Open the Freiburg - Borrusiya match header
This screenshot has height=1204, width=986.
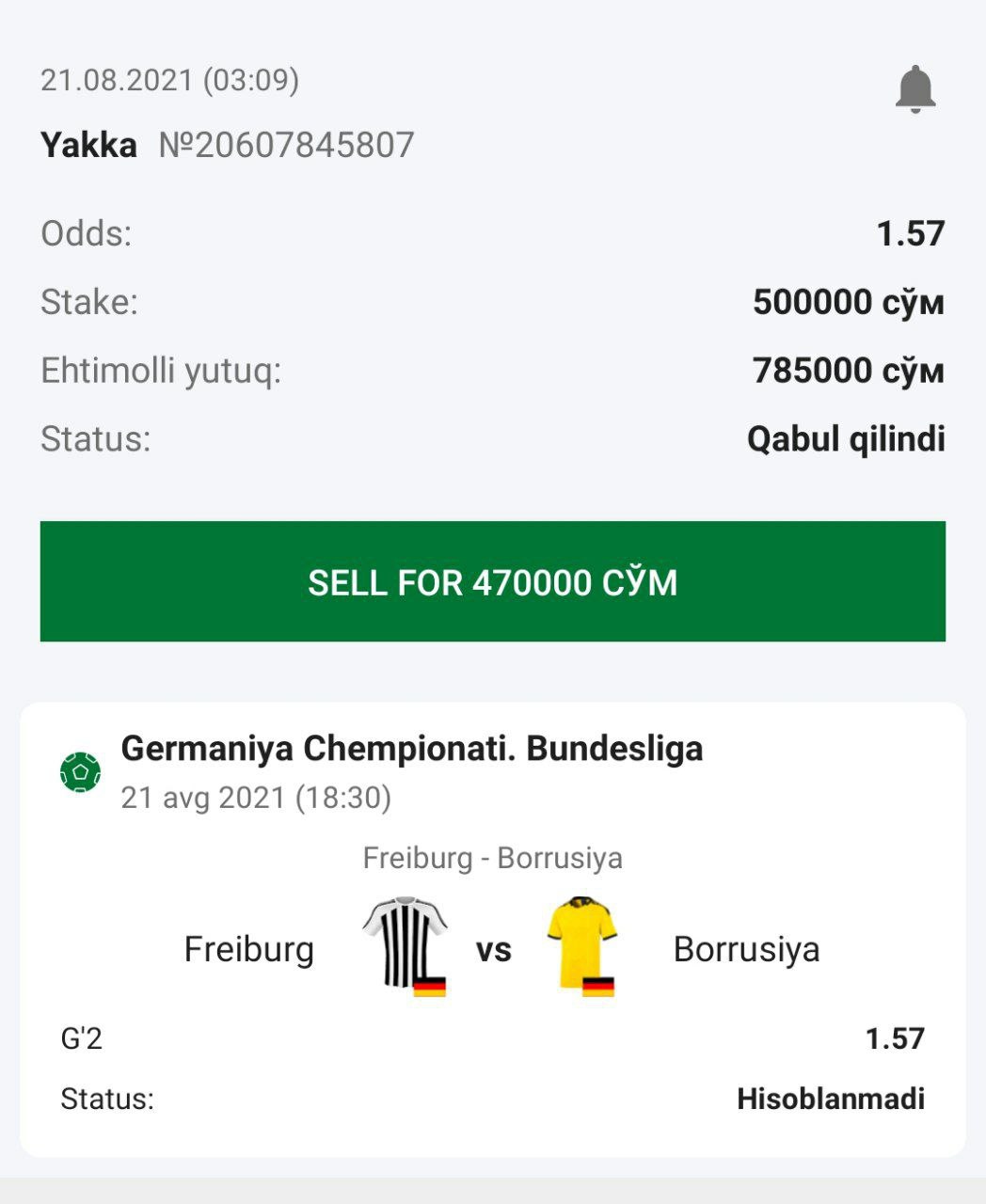tap(492, 858)
